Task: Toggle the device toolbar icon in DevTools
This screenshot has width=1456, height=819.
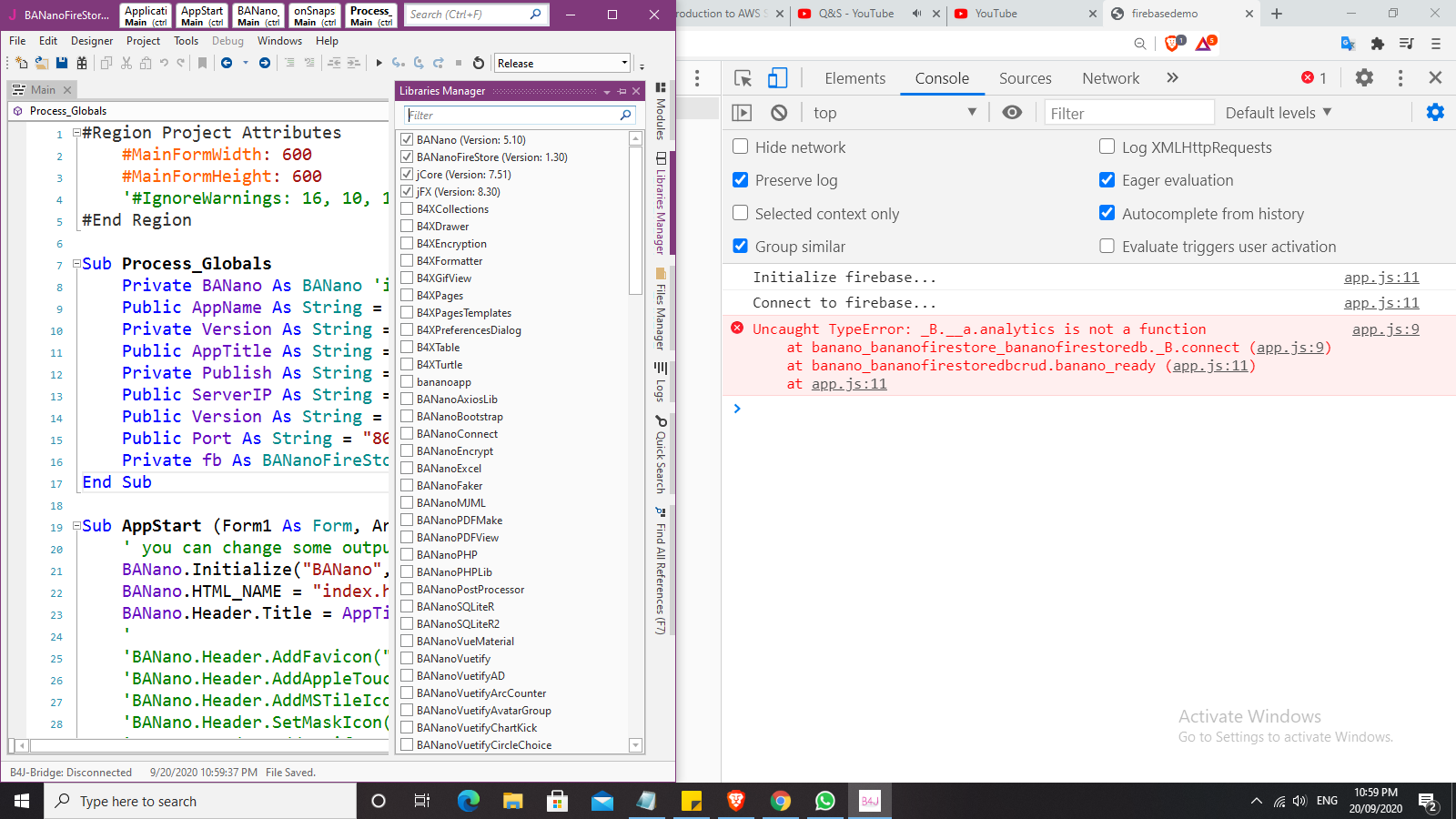Action: (x=777, y=78)
